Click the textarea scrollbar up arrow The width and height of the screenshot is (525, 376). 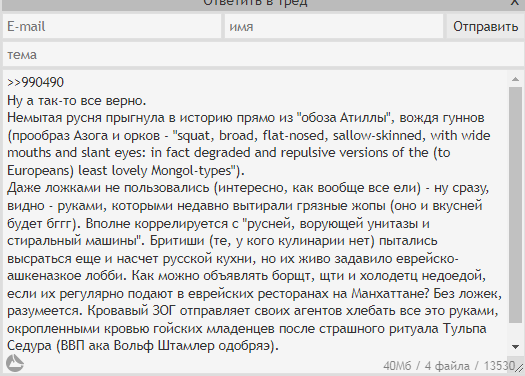(x=516, y=79)
